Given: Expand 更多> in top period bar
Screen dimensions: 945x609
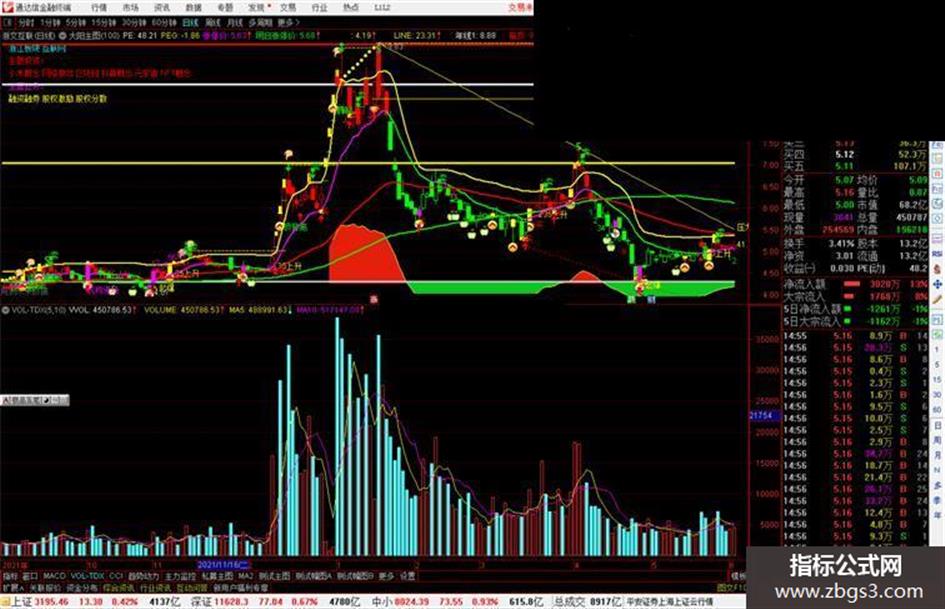Looking at the screenshot, I should [289, 23].
